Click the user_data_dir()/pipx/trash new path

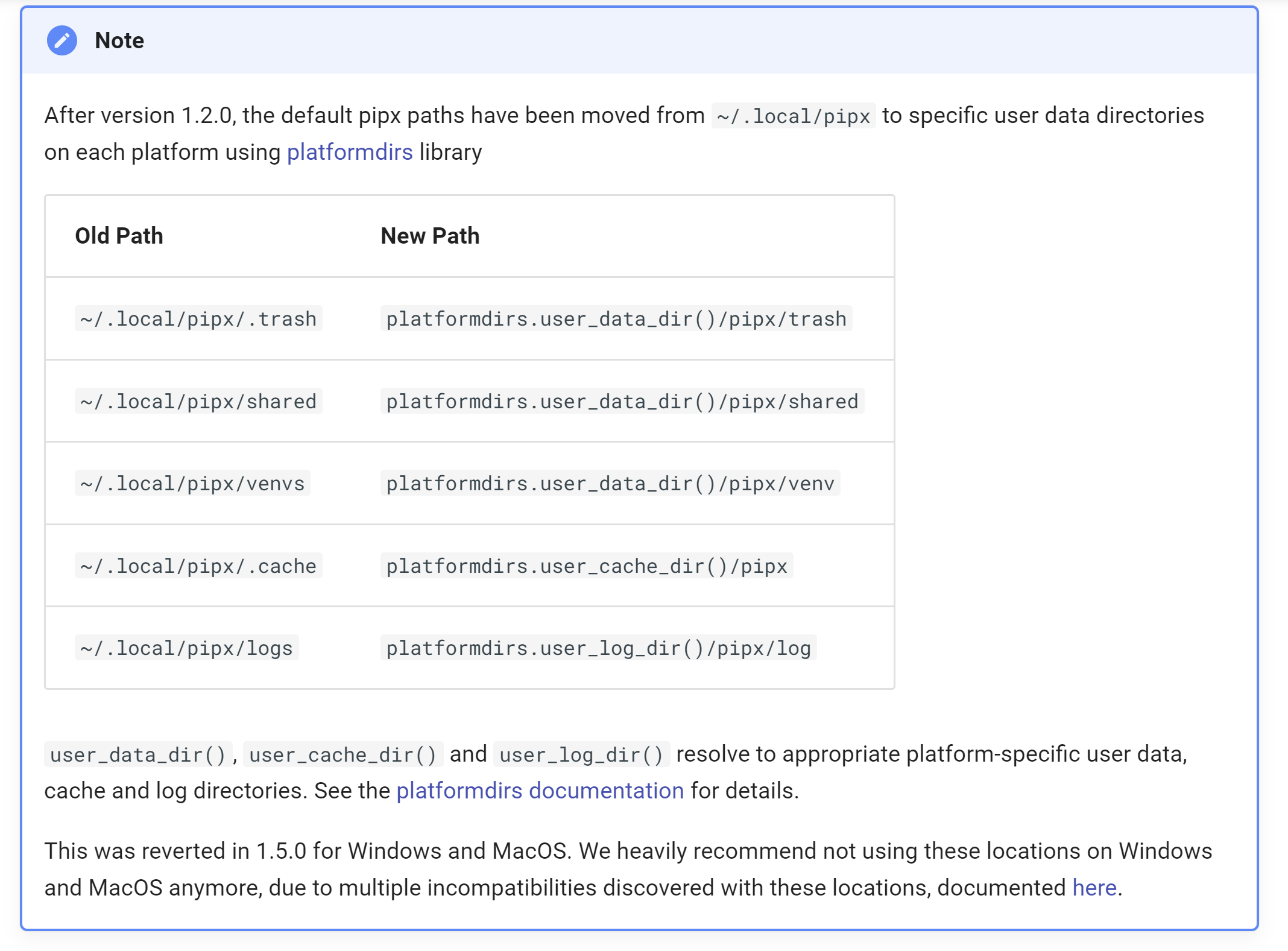(616, 318)
